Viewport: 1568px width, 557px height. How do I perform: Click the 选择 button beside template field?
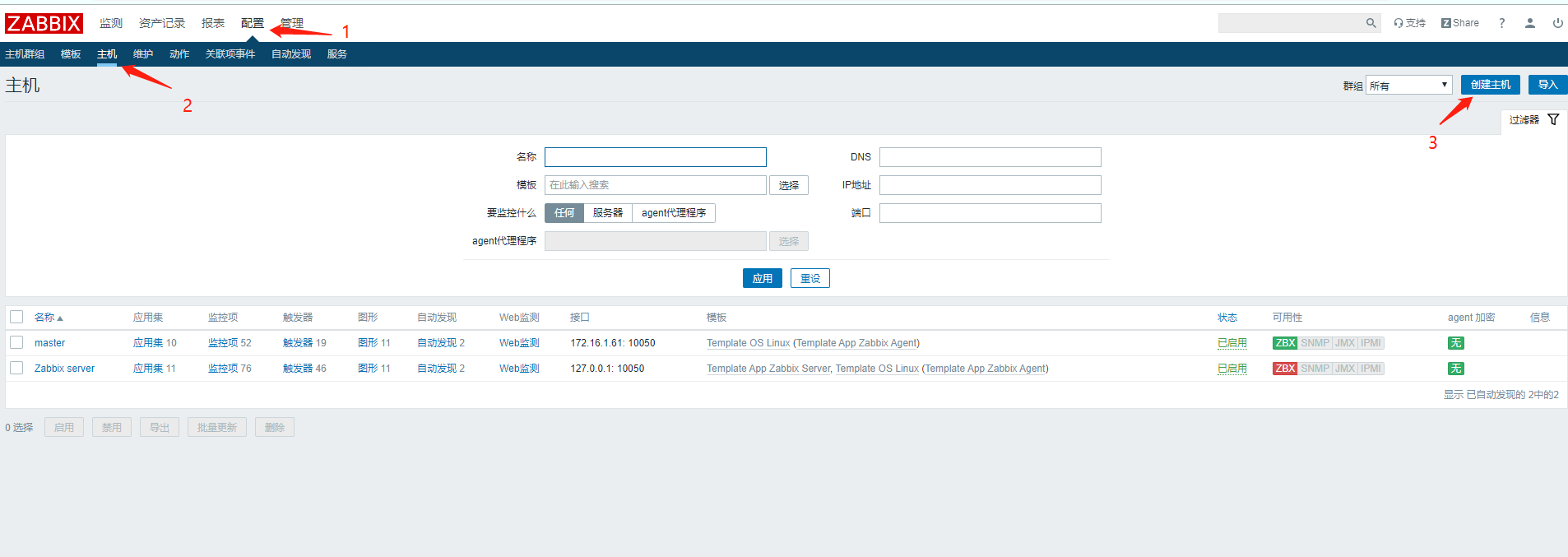789,185
